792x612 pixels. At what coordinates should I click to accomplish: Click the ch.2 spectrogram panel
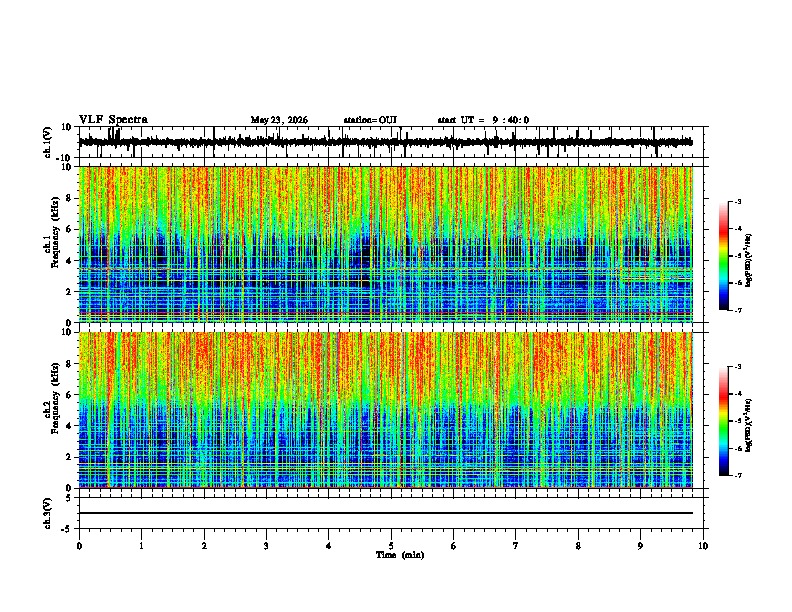386,410
